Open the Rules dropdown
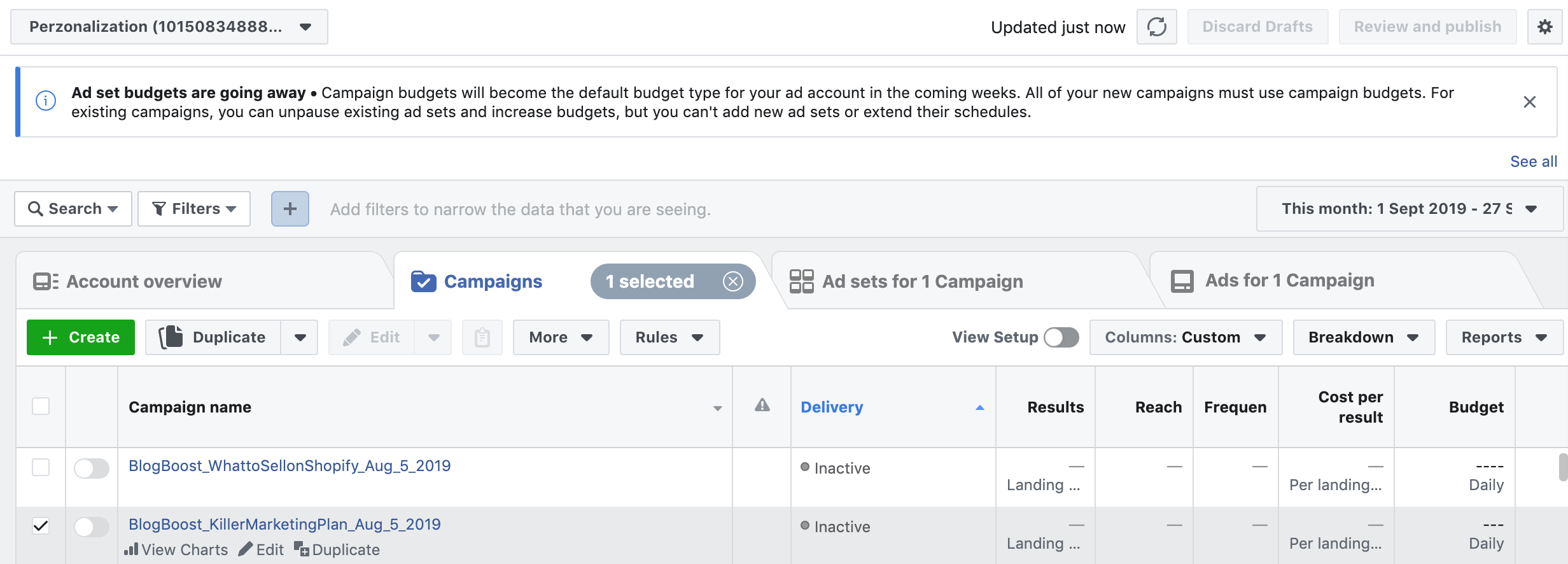This screenshot has height=564, width=1568. click(x=669, y=337)
